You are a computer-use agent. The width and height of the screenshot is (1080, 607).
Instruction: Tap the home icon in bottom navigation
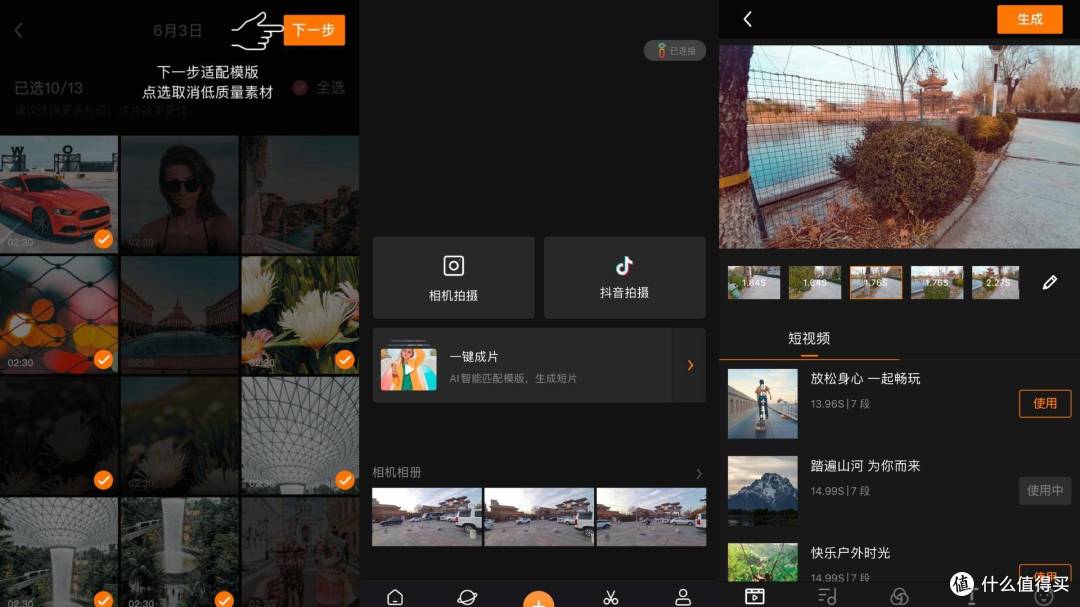pos(395,597)
